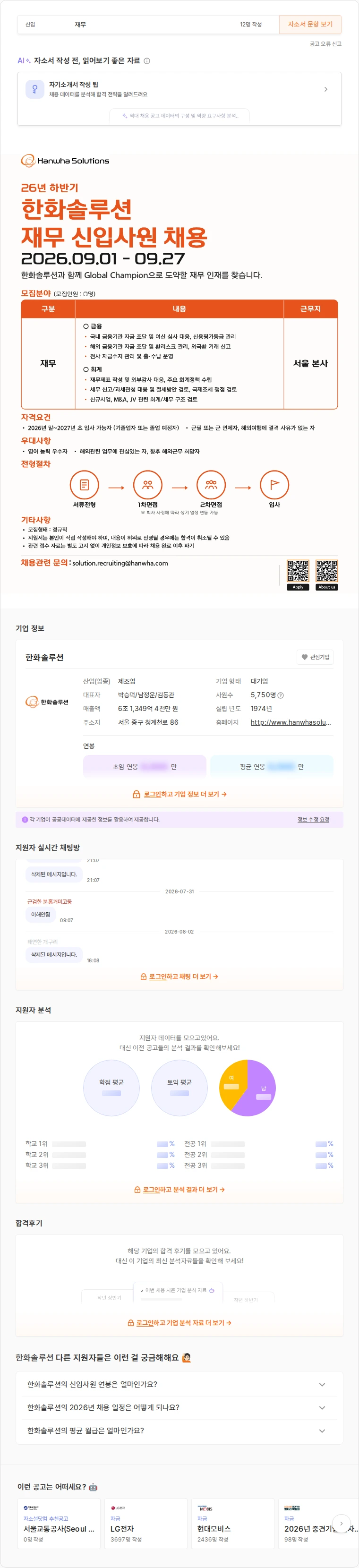Click the 학교 1위 row
359x1568 pixels.
[100, 1144]
